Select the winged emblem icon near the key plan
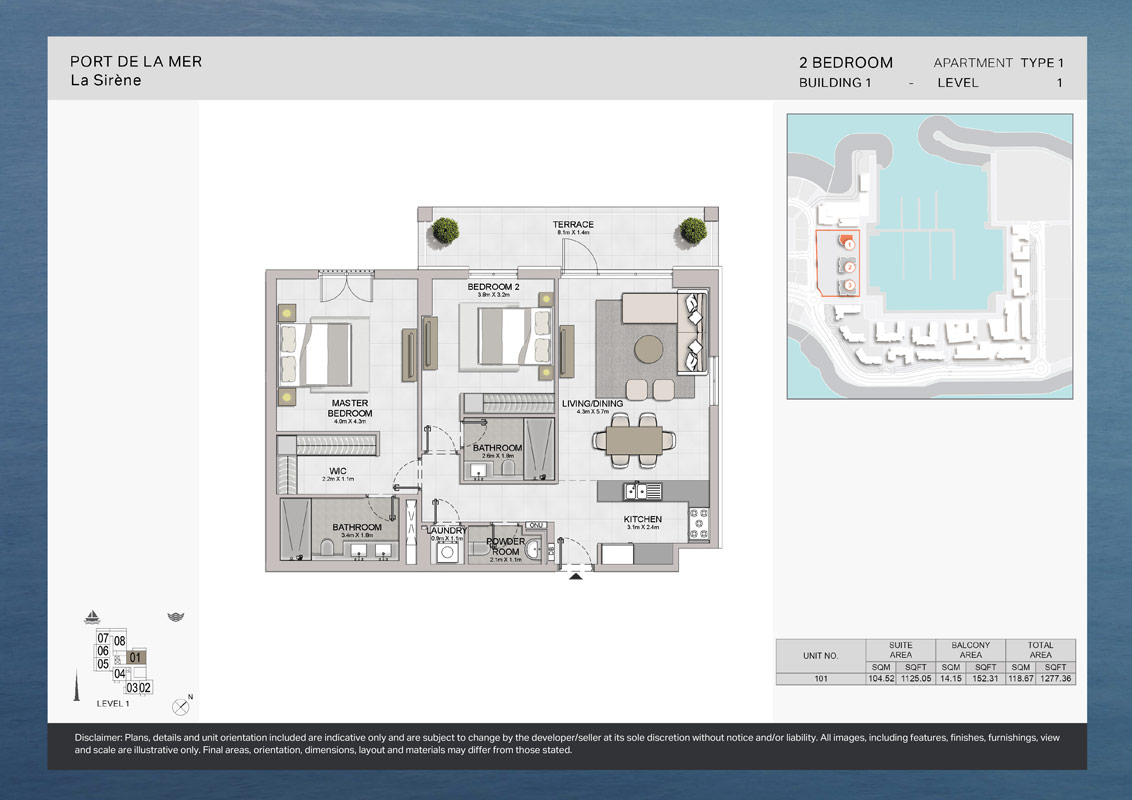 (176, 617)
